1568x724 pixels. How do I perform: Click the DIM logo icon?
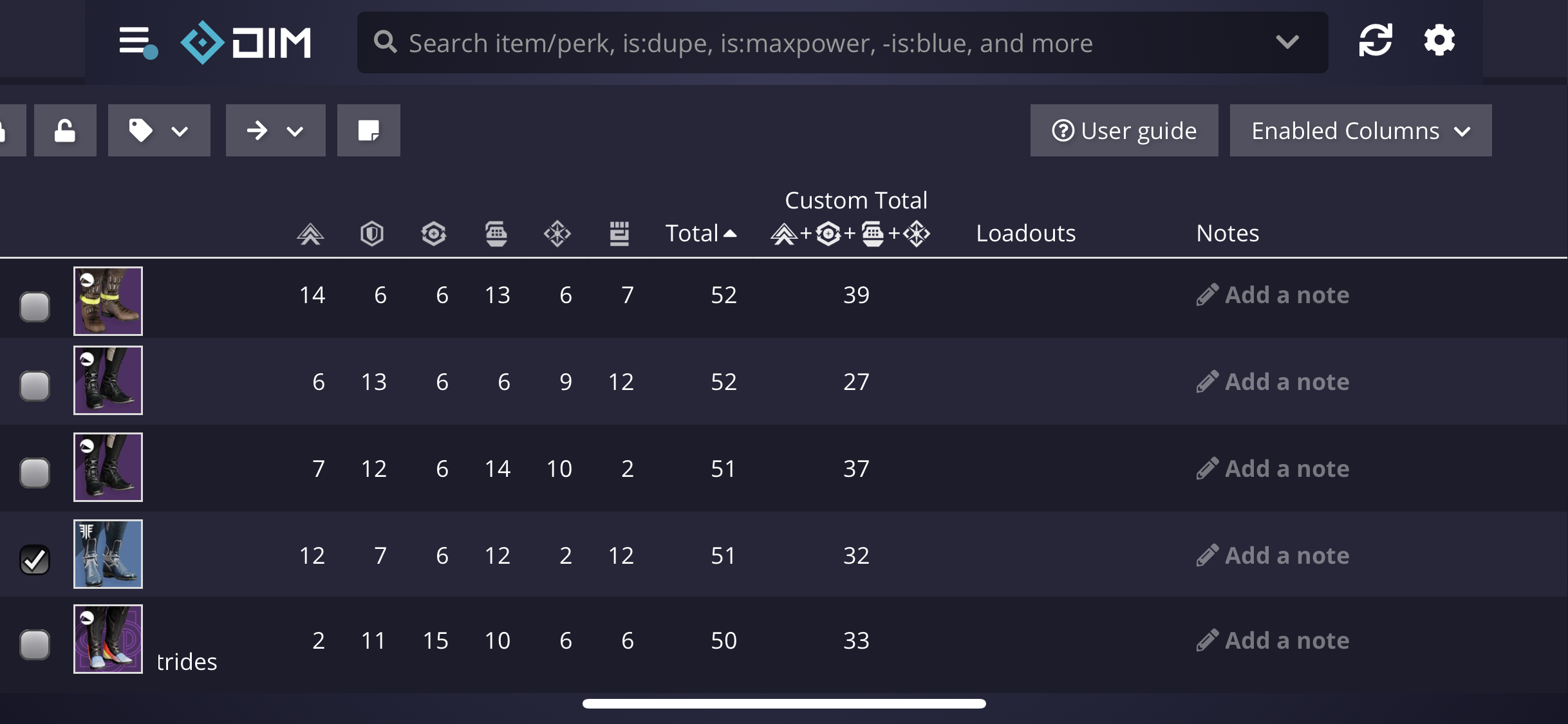[201, 41]
